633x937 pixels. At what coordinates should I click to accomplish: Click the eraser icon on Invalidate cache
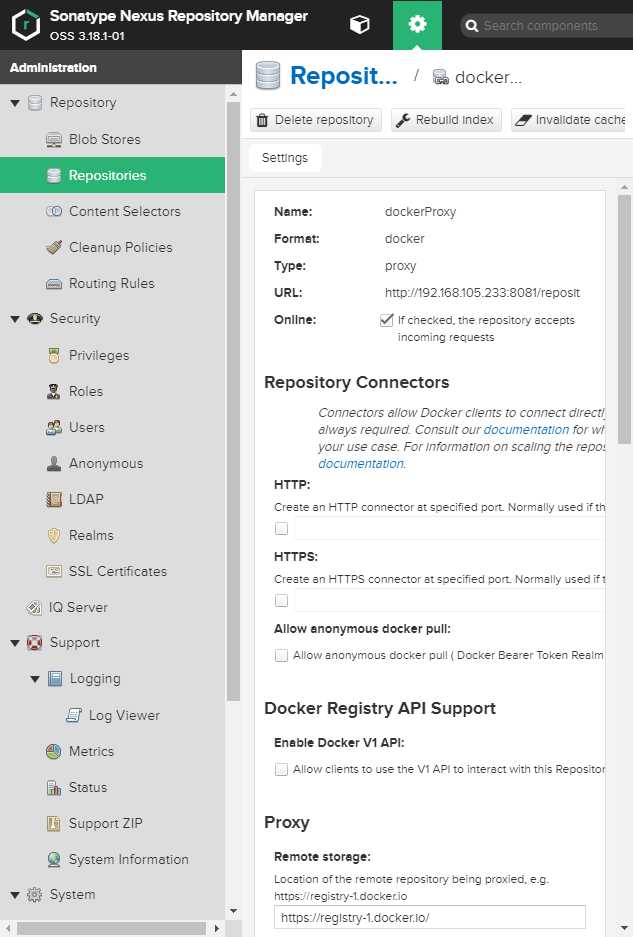[x=523, y=120]
